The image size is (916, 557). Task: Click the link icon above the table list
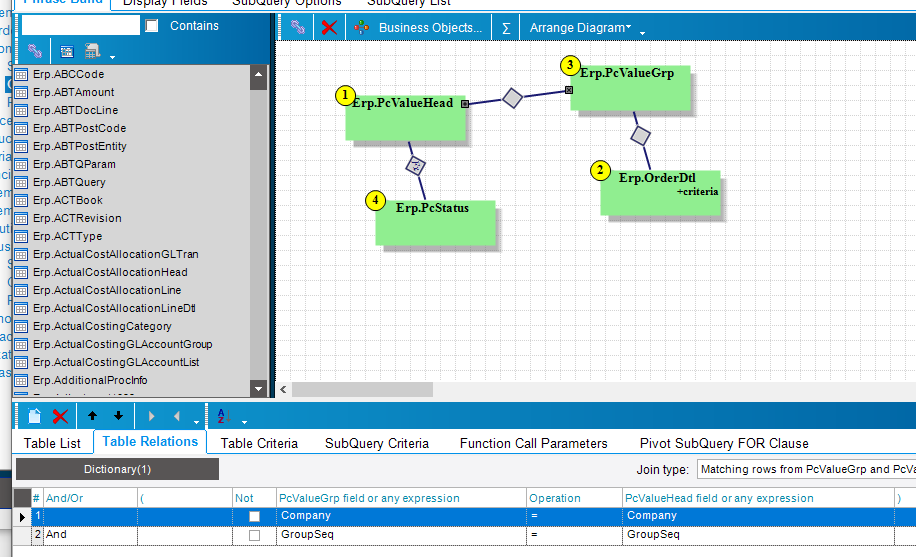pos(35,51)
